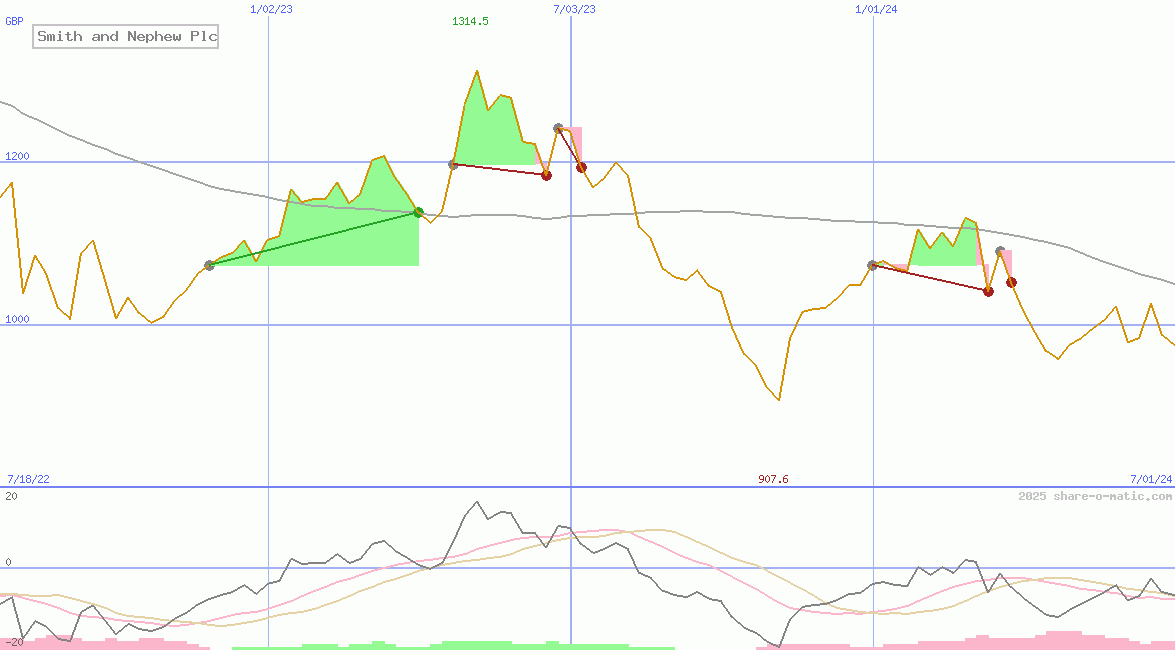Click the red exit marker just right of the 7/03/23 line
The image size is (1175, 650).
coord(582,167)
